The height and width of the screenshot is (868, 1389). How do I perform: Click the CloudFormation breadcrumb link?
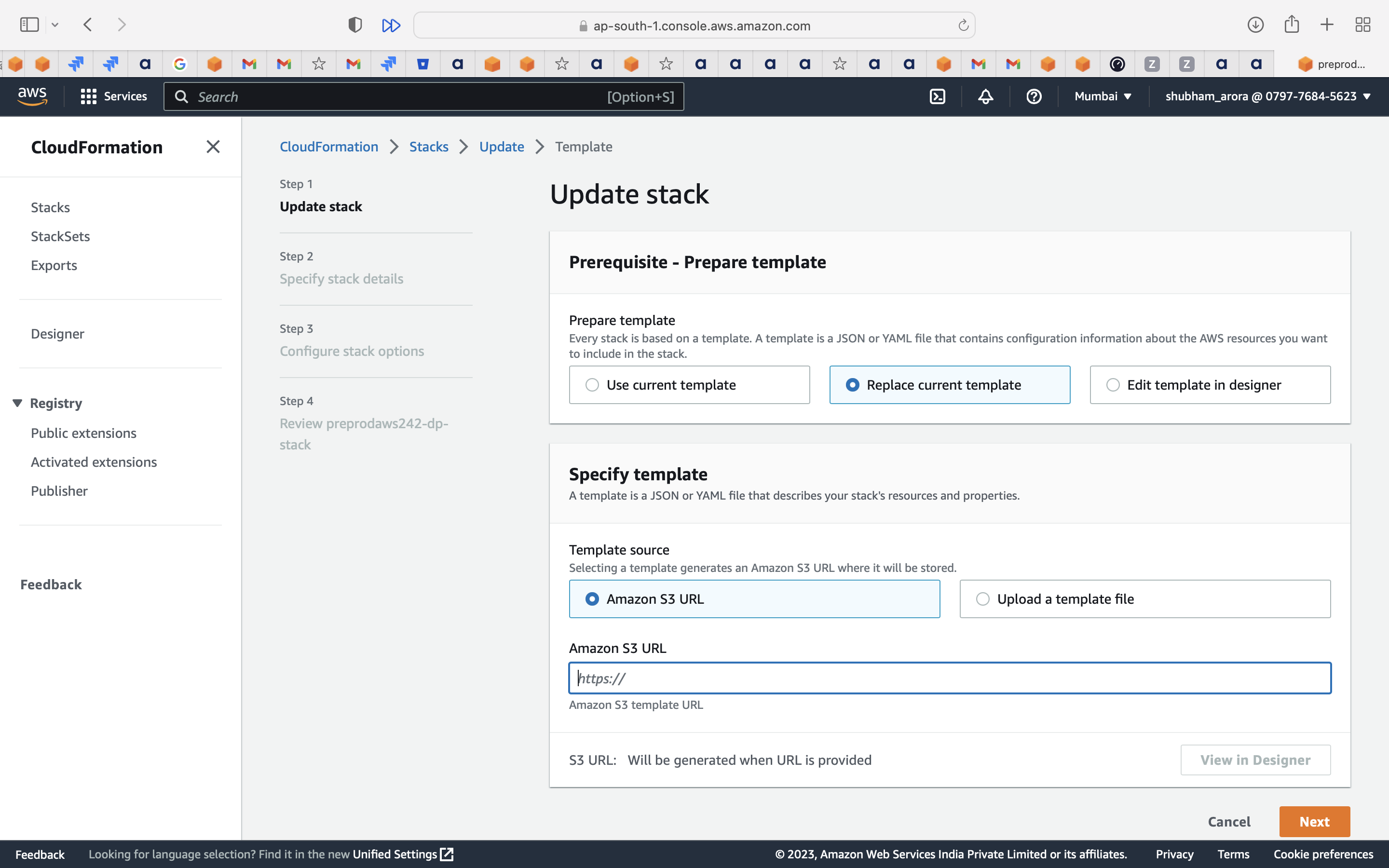pos(329,147)
